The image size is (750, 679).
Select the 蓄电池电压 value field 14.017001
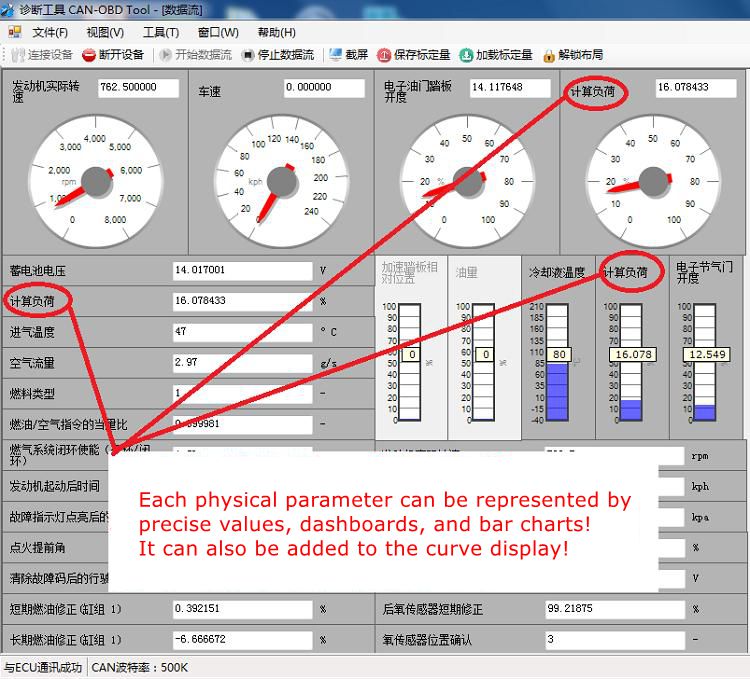[242, 270]
